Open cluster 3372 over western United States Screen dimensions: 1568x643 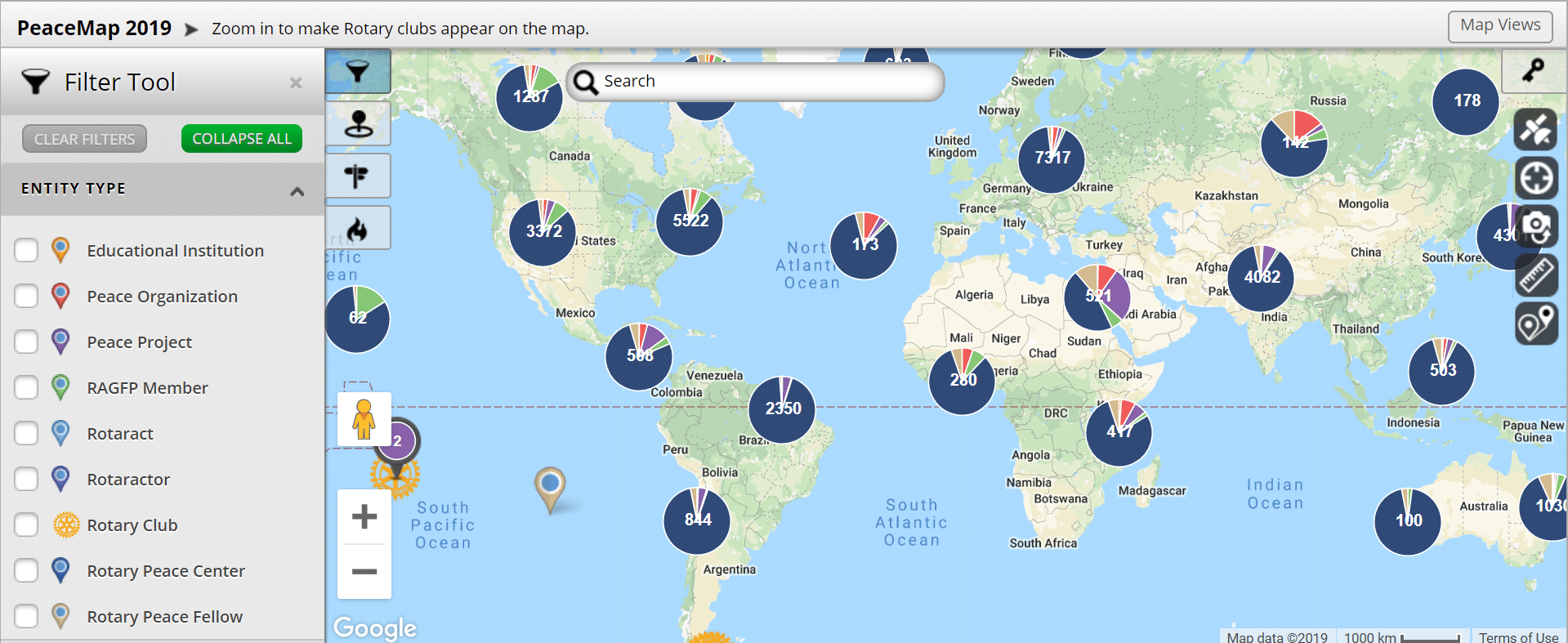543,232
